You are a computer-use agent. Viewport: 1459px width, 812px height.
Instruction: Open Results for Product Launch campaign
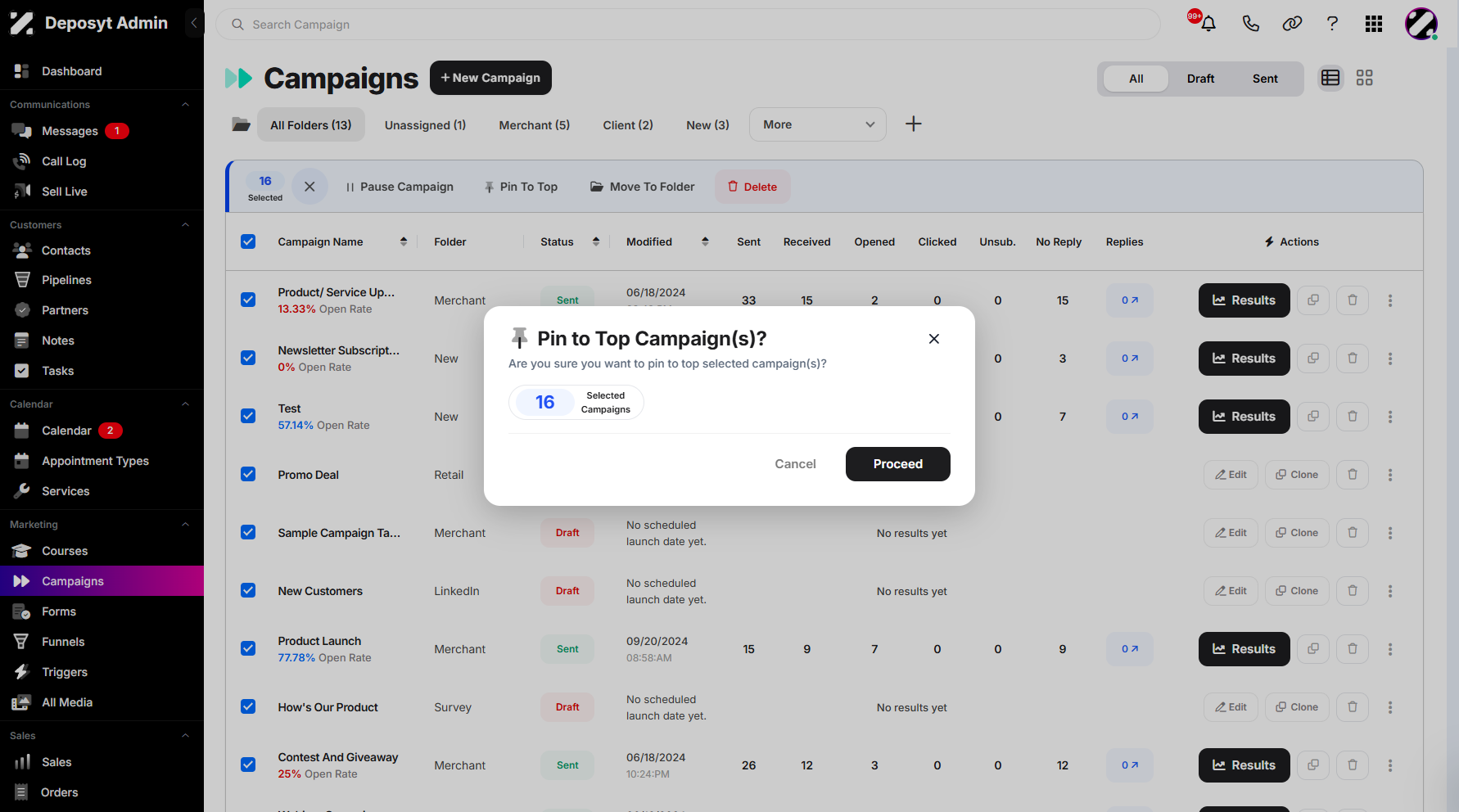[1244, 649]
